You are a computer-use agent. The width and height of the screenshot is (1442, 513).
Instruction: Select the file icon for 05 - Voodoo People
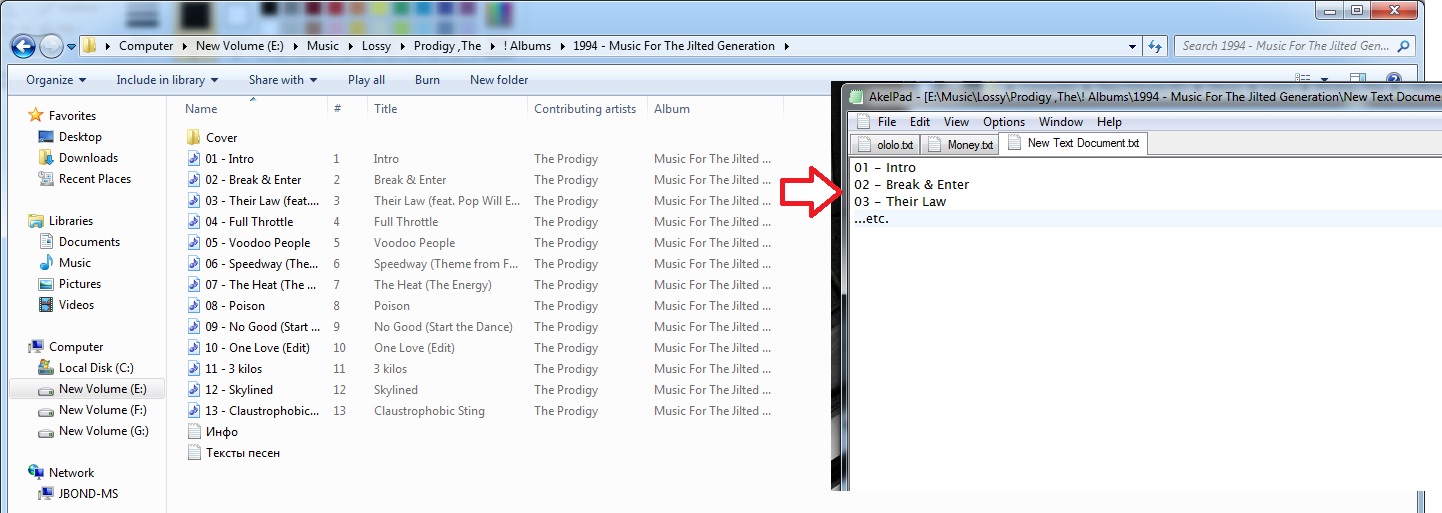click(x=194, y=243)
